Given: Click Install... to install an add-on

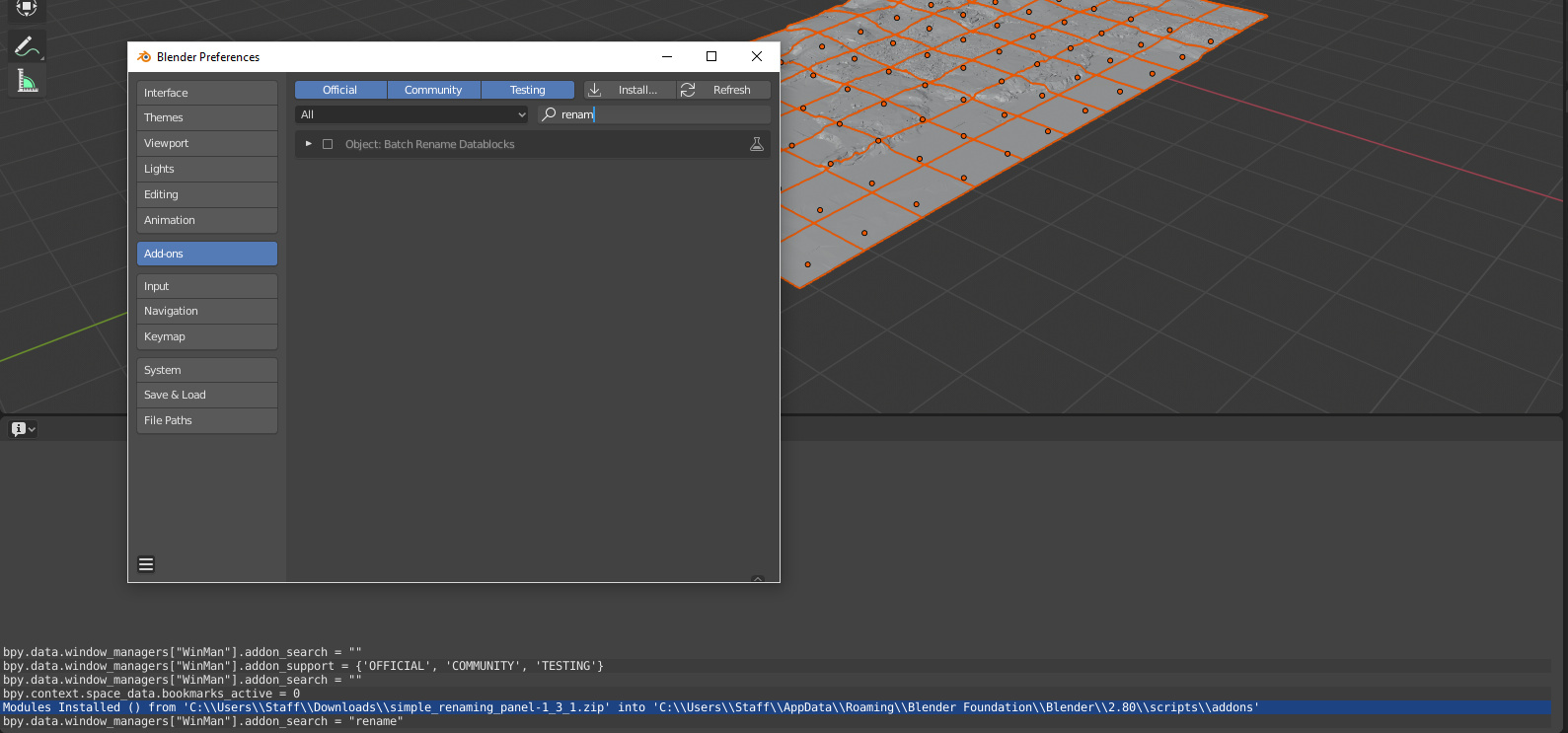Looking at the screenshot, I should pos(630,90).
